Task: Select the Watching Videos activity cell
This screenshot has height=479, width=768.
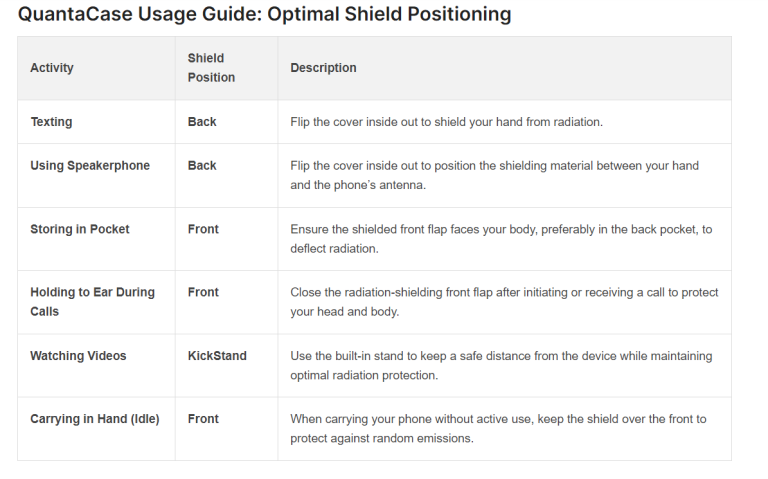Action: coord(78,356)
